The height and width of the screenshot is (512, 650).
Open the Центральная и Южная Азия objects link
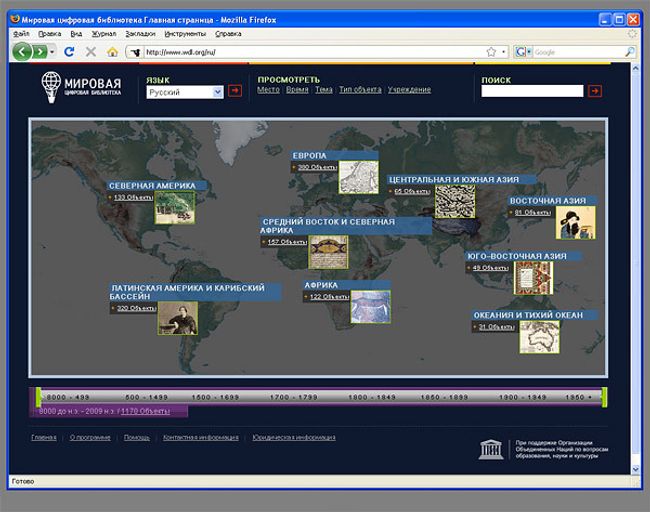(x=412, y=191)
